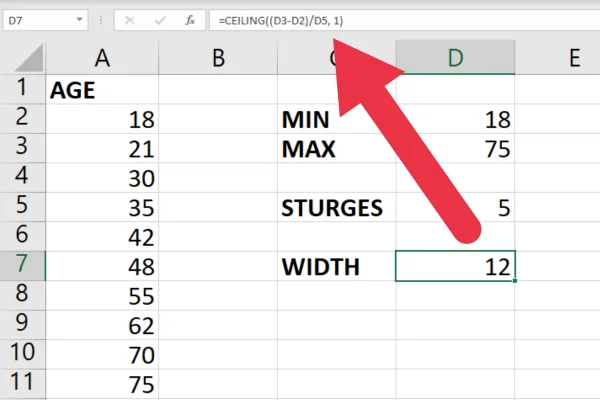This screenshot has width=600, height=400.
Task: Click the cell containing 35
Action: [102, 207]
